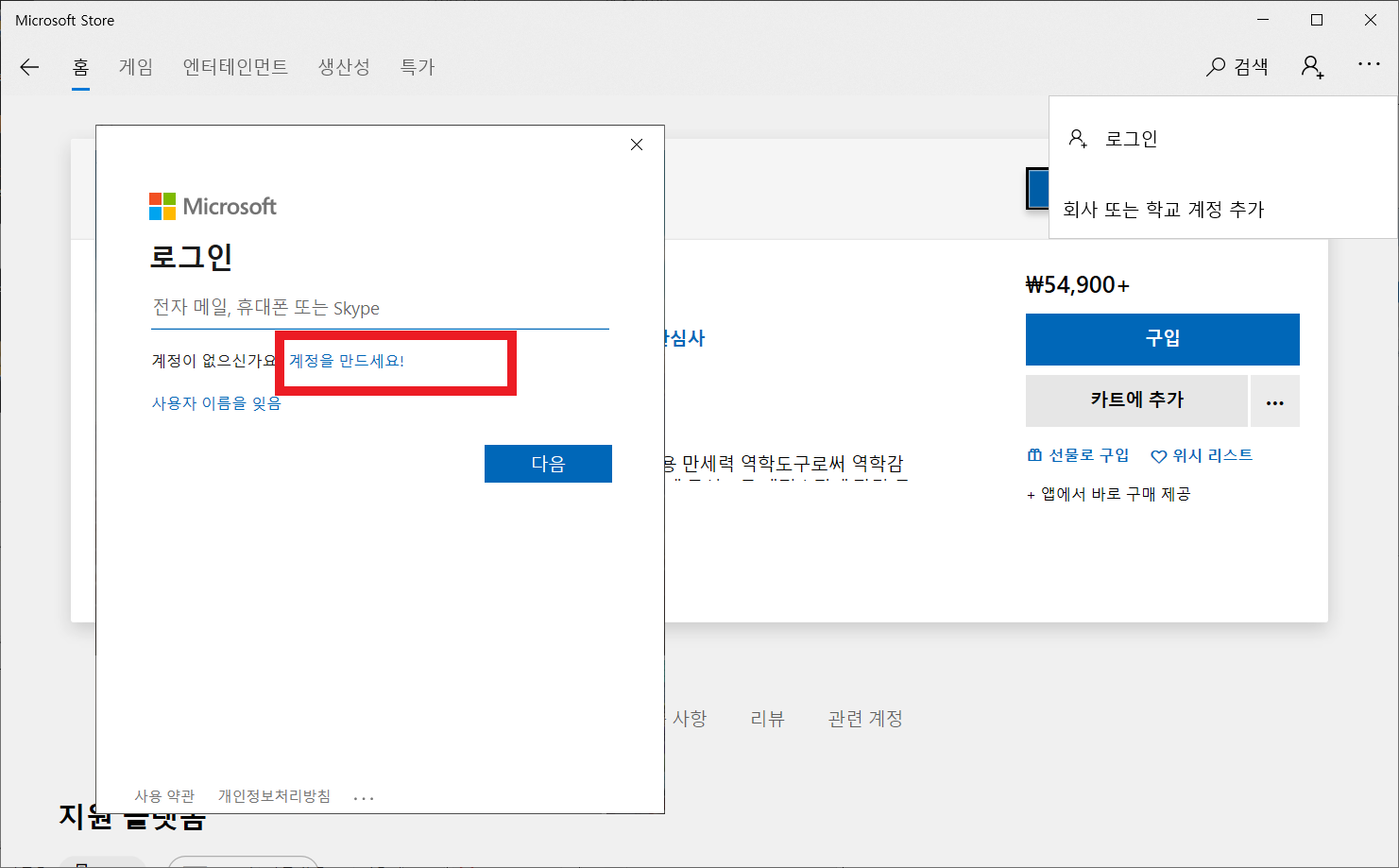Close the Microsoft login dialog
The width and height of the screenshot is (1399, 868).
[637, 145]
